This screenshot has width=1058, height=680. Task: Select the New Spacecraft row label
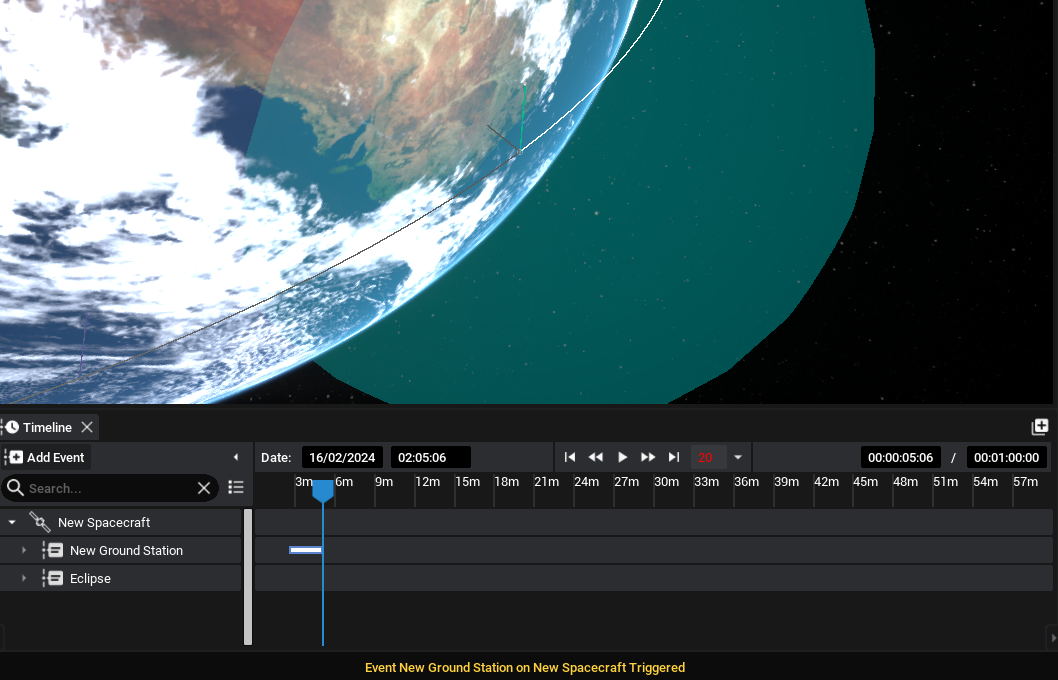[104, 522]
